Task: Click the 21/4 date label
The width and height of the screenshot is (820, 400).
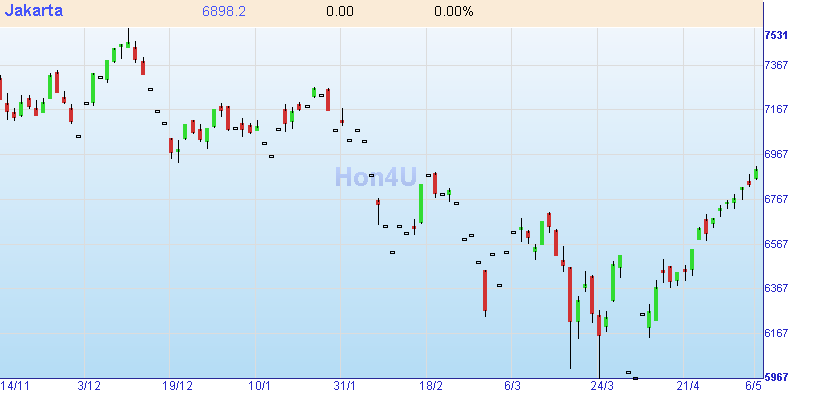Action: click(x=688, y=386)
